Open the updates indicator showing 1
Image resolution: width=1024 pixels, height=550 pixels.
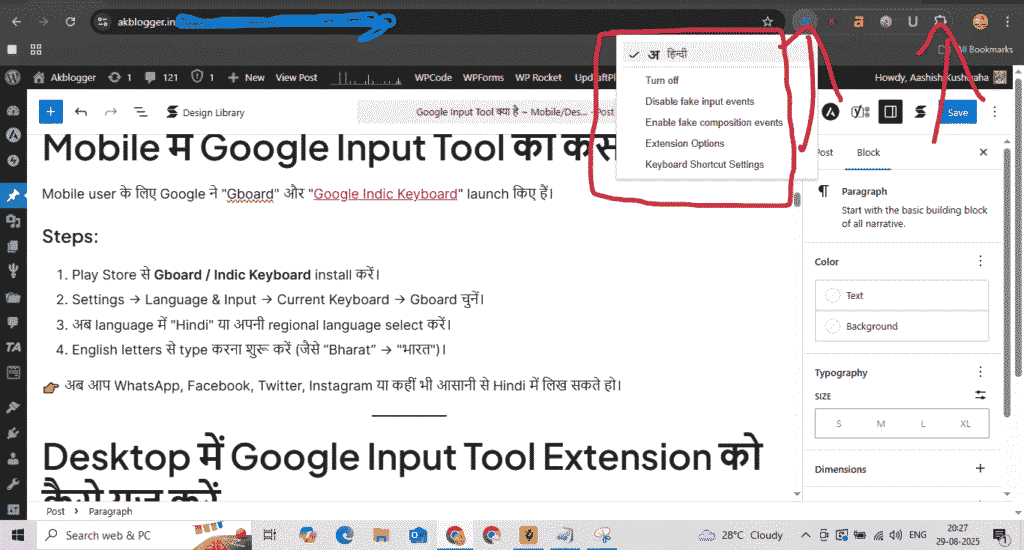120,77
